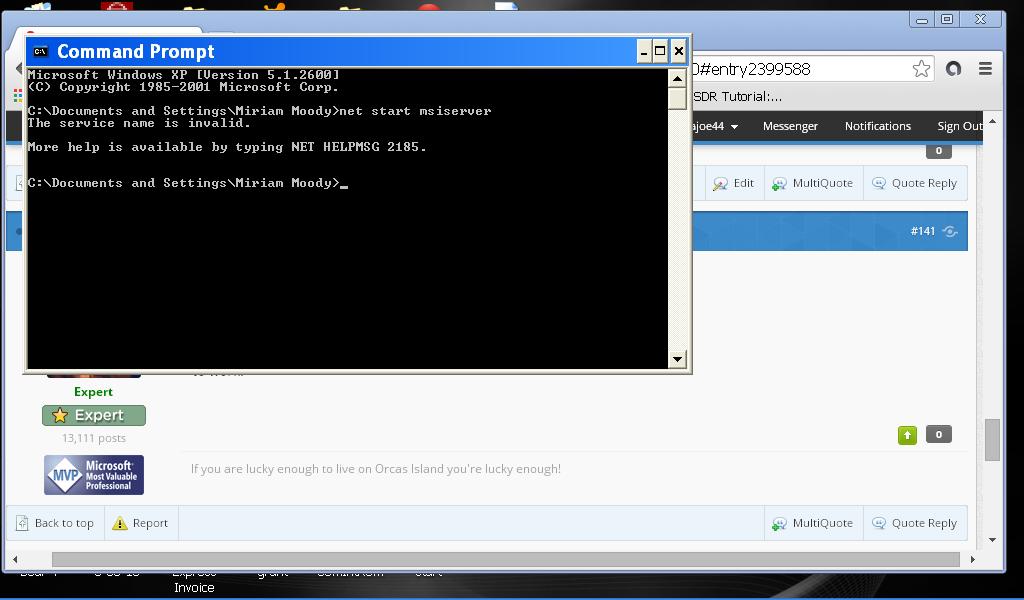Go back to top of page
The image size is (1024, 600).
pos(56,523)
